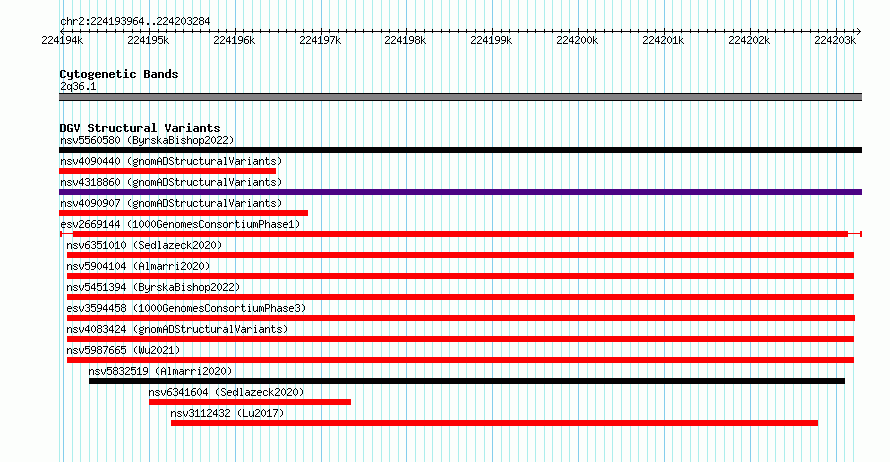Click the DGV Structural Variants track title
Image resolution: width=890 pixels, height=462 pixels.
(x=140, y=128)
